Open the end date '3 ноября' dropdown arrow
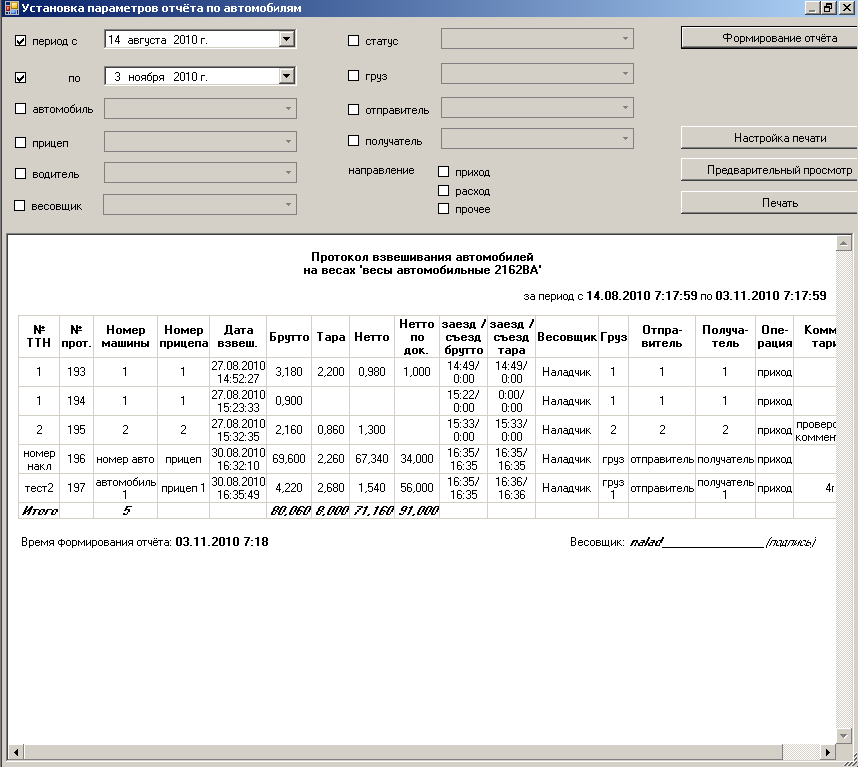Viewport: 858px width, 767px height. click(287, 76)
